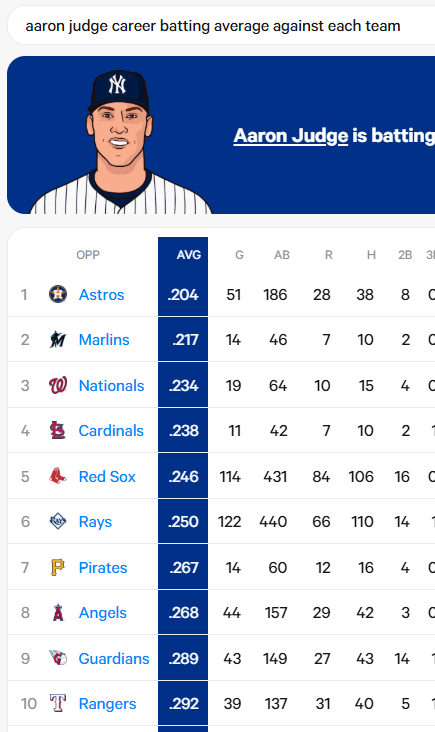
Task: Click the Rangers team logo icon
Action: [x=58, y=703]
